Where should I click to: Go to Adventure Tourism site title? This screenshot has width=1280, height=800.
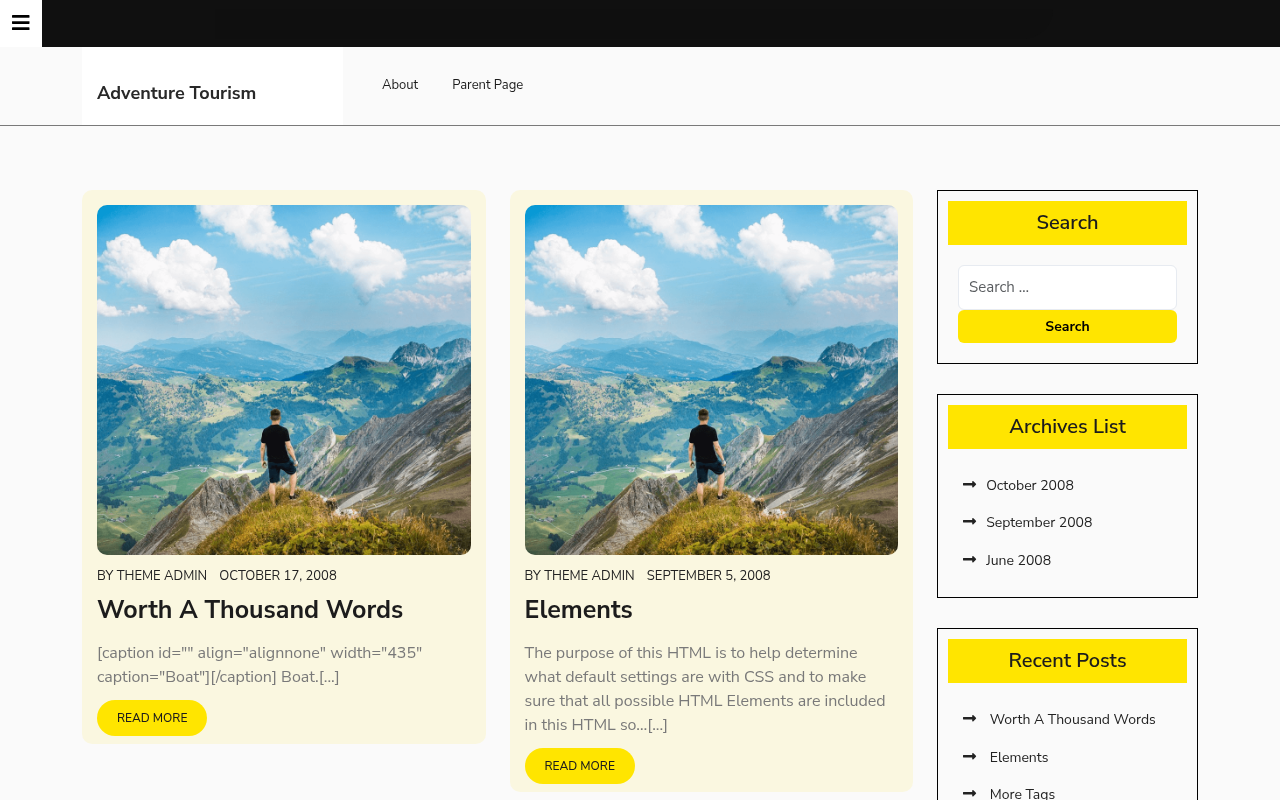tap(176, 93)
